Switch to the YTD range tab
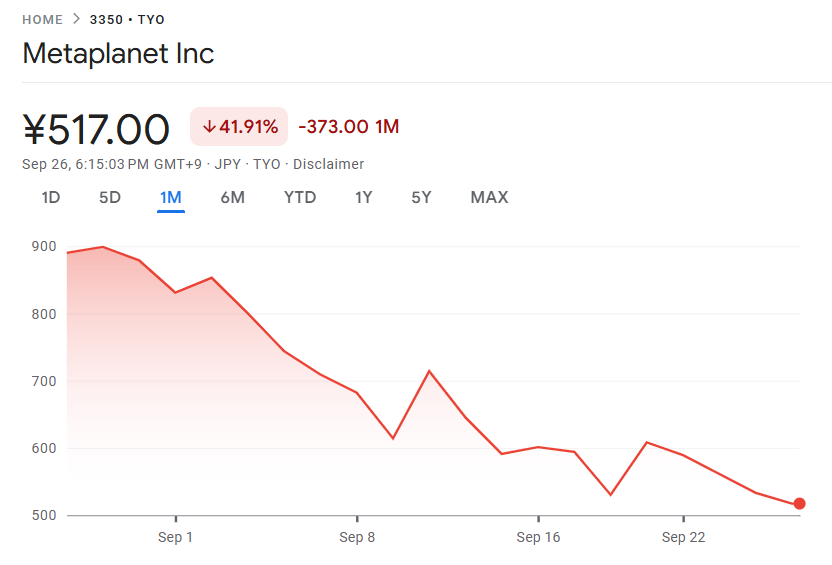The image size is (832, 565). click(300, 197)
